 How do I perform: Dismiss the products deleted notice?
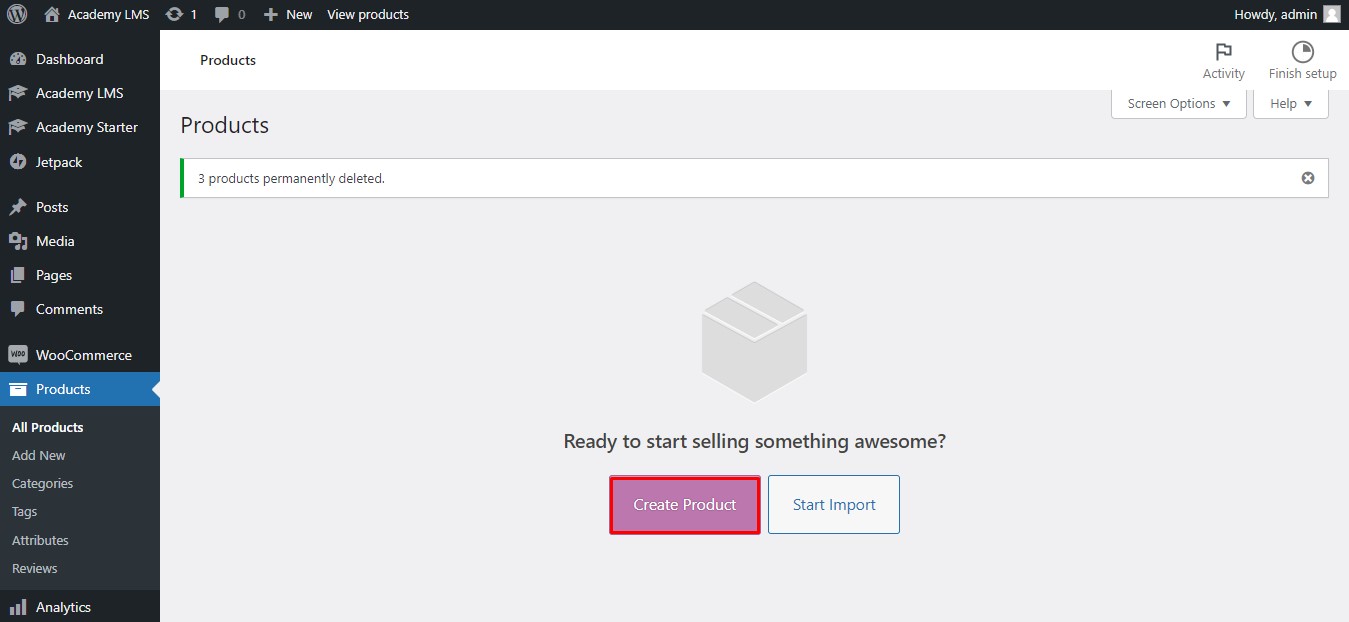[x=1307, y=178]
